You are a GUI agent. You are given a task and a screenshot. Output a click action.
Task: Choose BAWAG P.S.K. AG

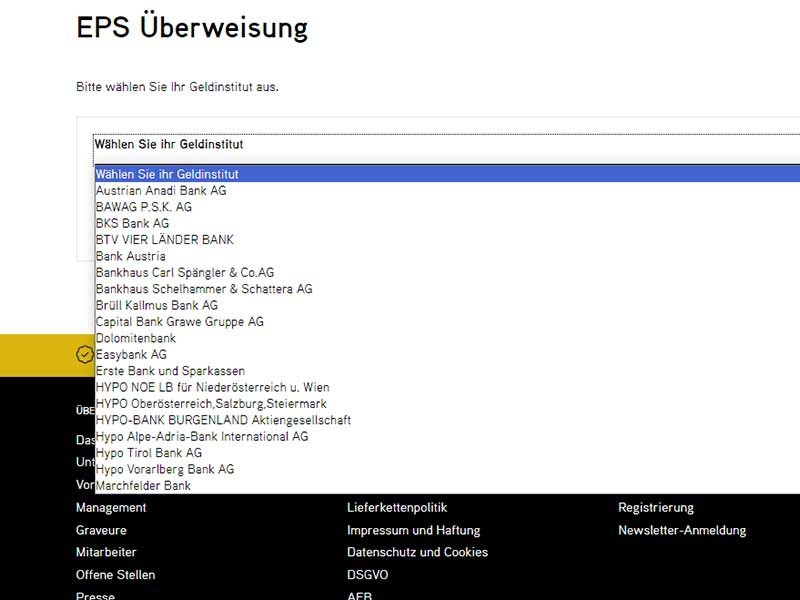(x=447, y=207)
